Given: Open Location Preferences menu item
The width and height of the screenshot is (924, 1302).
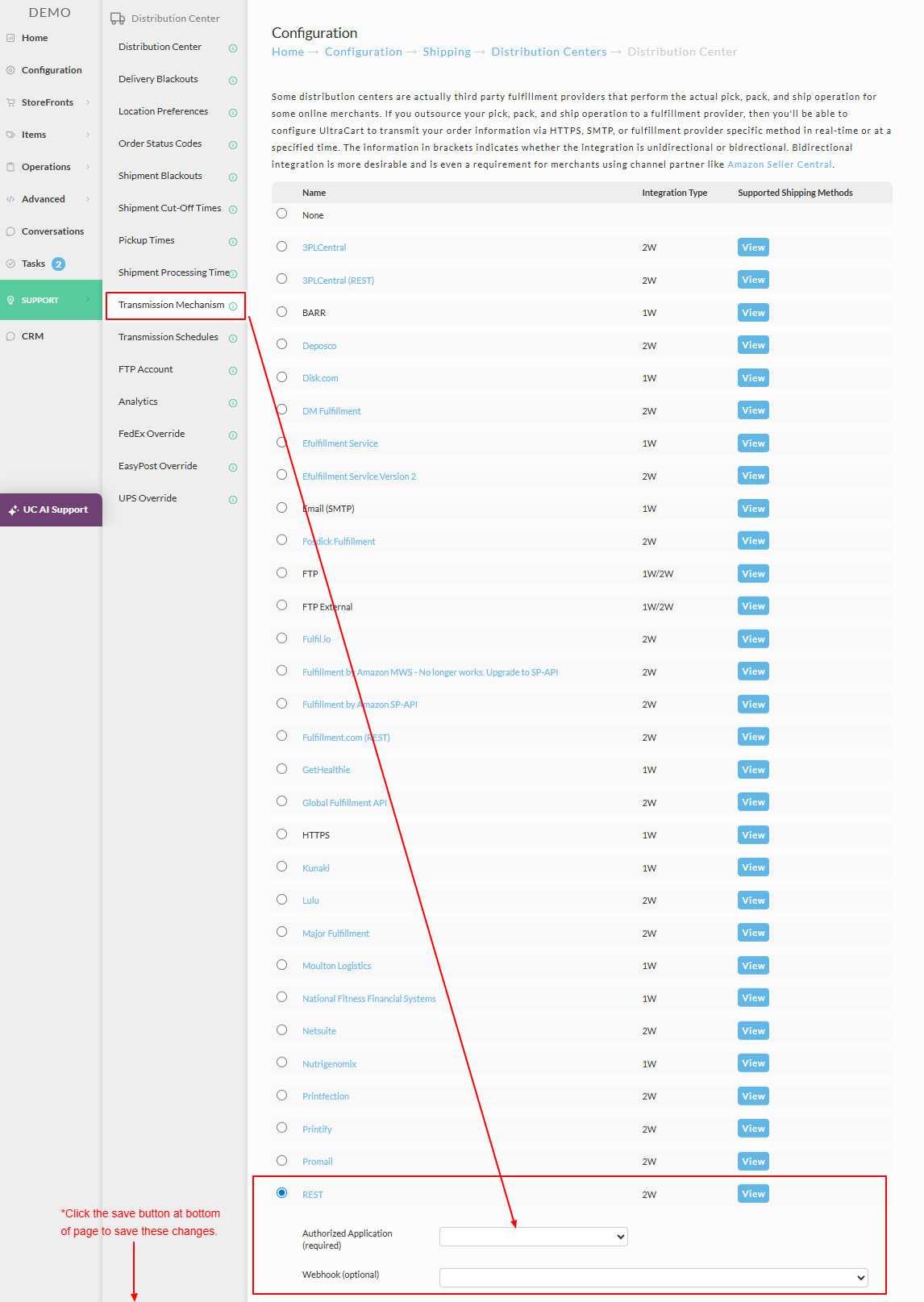Looking at the screenshot, I should [163, 111].
